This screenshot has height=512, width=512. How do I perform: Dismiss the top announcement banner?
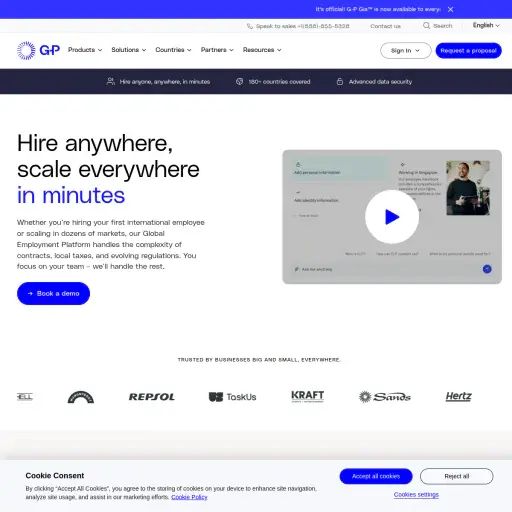point(450,9)
